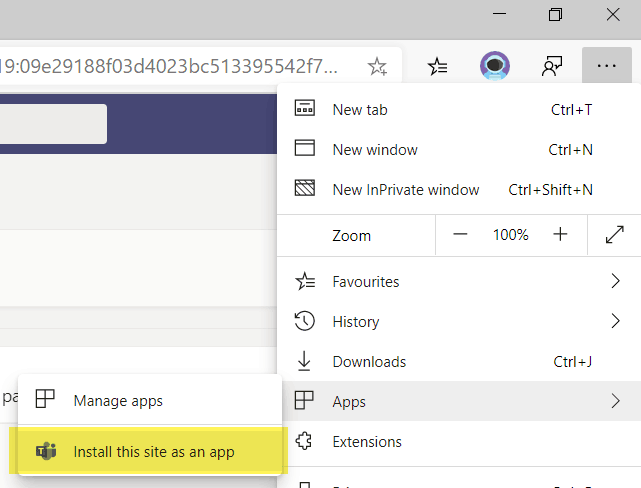Open Manage apps from the submenu
641x488 pixels.
(118, 401)
